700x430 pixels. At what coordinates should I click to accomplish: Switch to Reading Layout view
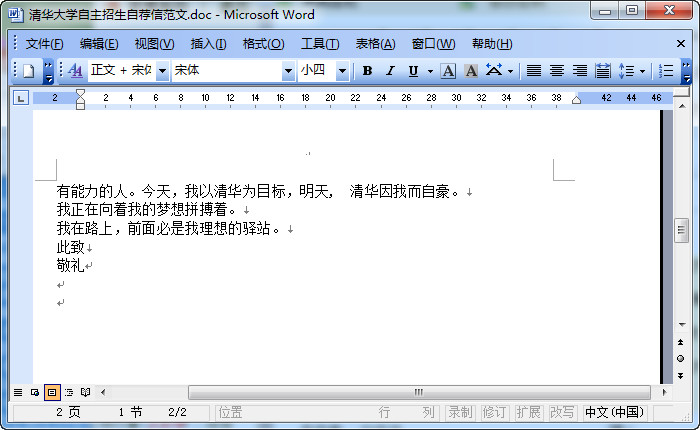(86, 392)
